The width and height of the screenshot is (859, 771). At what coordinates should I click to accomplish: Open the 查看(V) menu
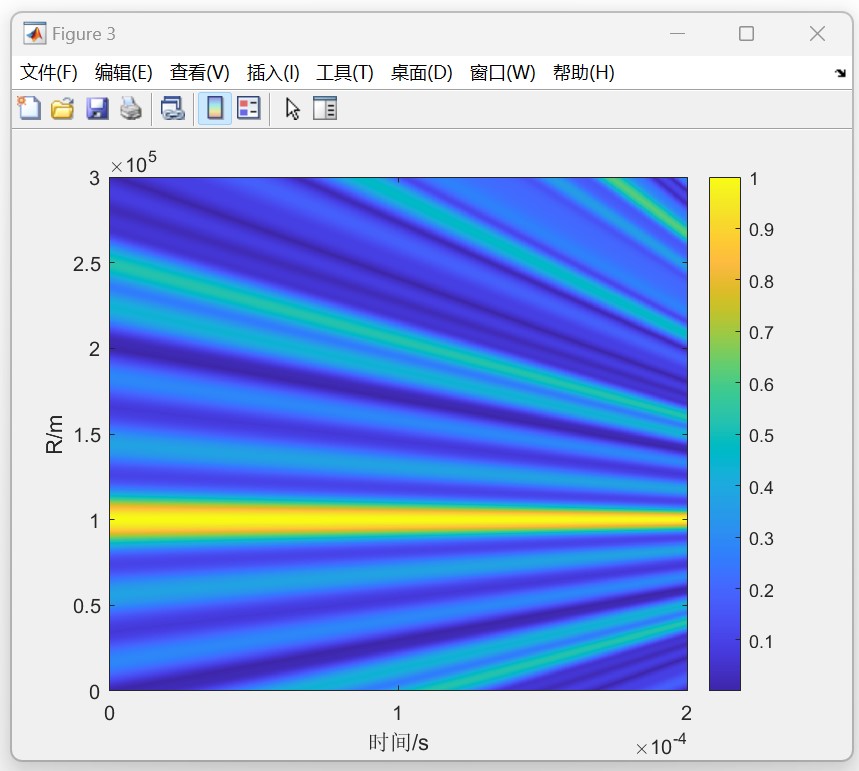[199, 72]
